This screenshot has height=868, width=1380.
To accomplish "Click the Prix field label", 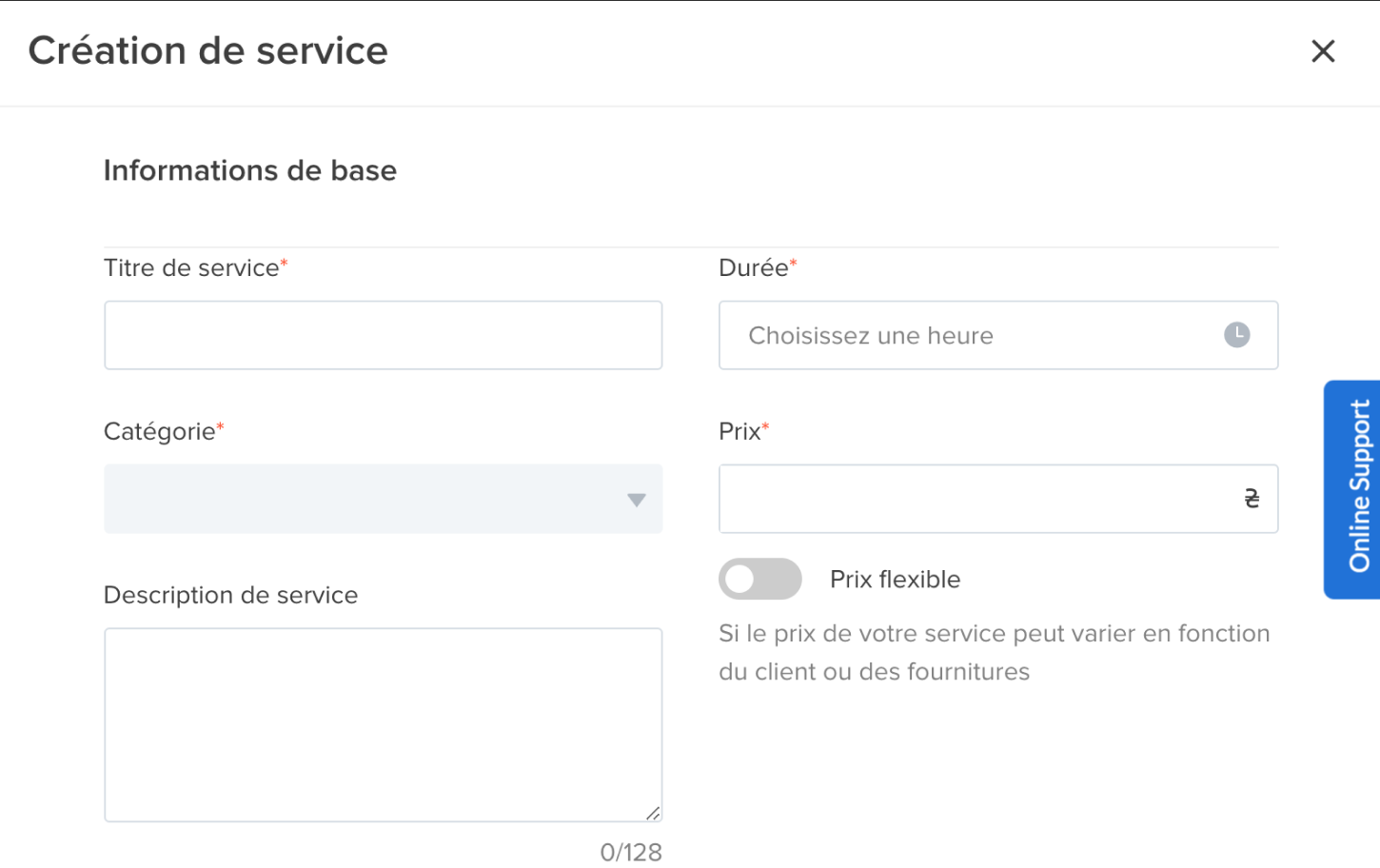I will [x=739, y=432].
